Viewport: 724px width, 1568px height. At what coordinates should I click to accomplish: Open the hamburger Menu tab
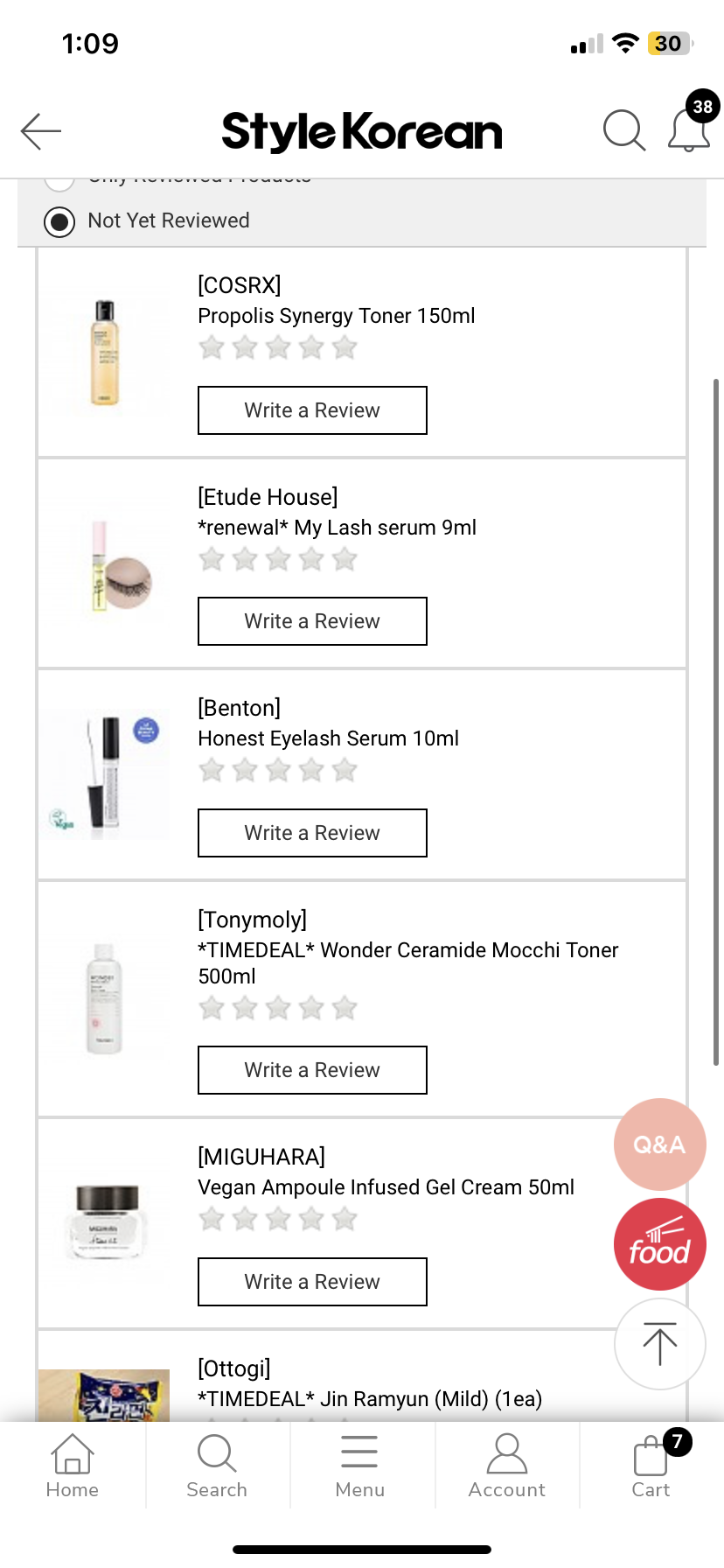pyautogui.click(x=359, y=1466)
